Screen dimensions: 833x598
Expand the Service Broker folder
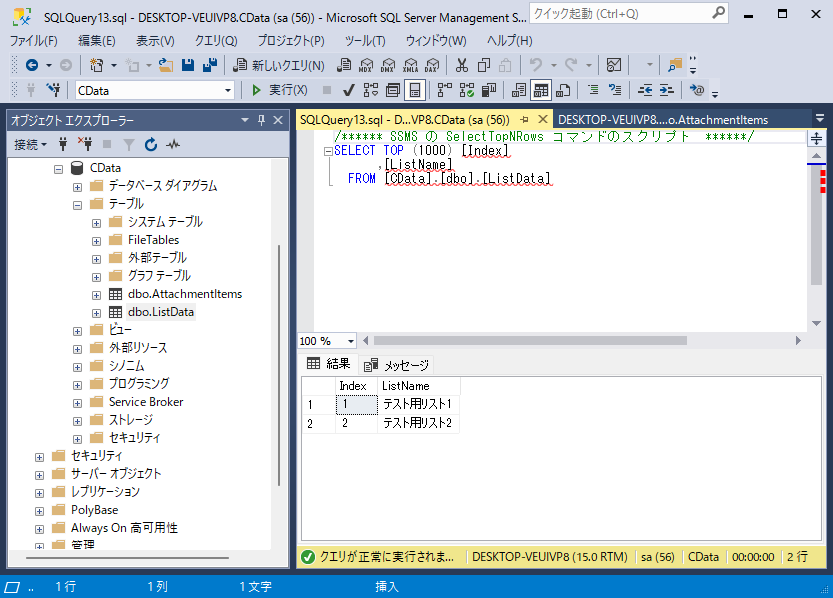[x=78, y=403]
